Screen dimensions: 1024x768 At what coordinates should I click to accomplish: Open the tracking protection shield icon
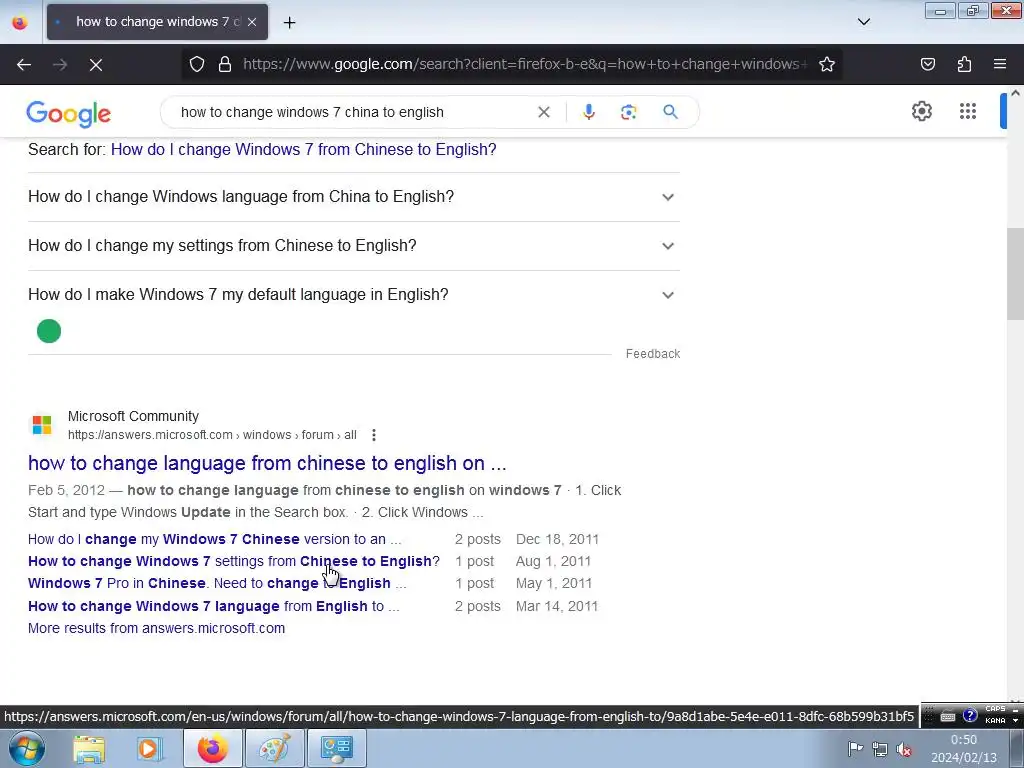[x=197, y=64]
